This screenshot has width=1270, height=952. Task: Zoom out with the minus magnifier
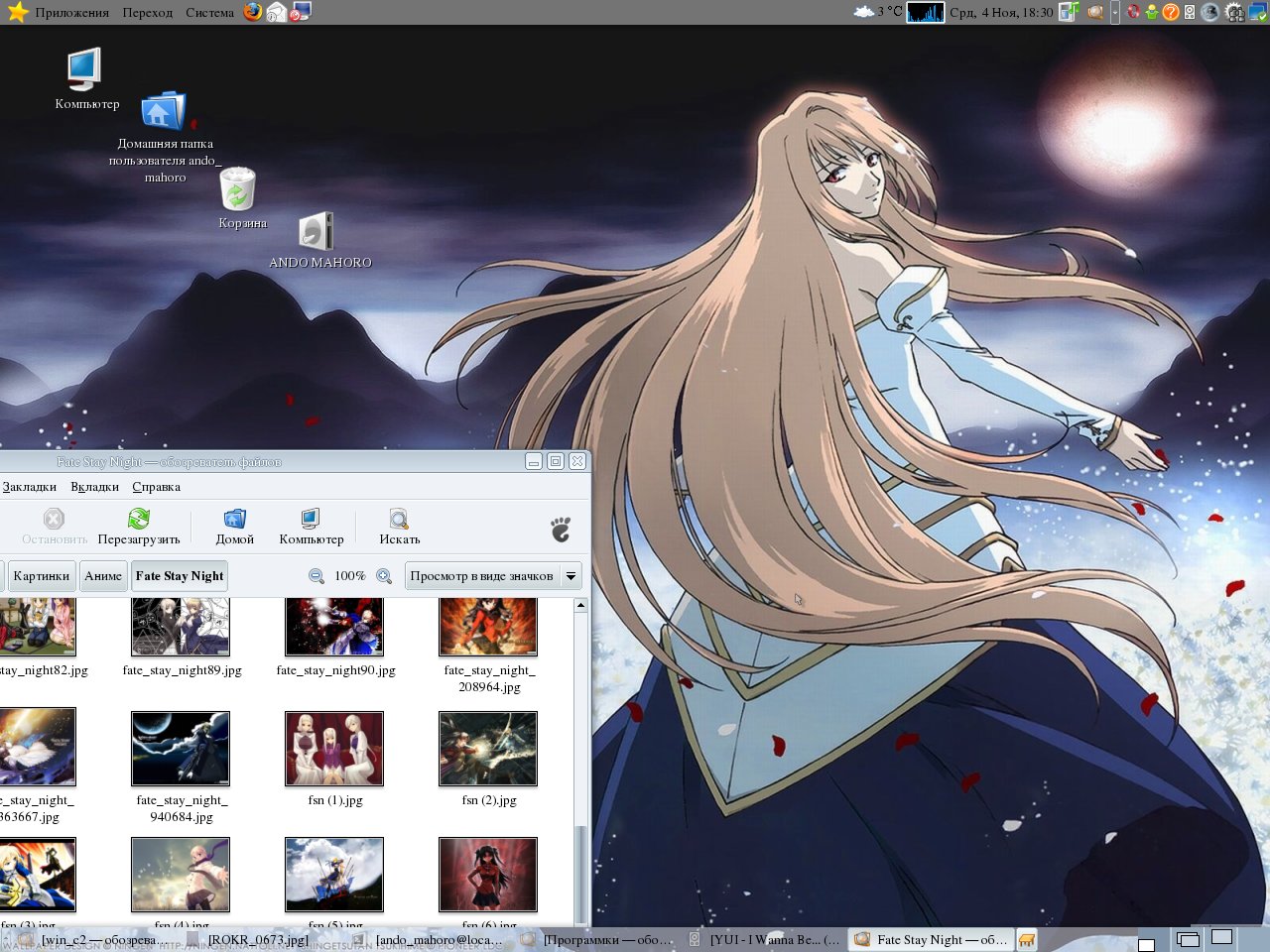[317, 576]
